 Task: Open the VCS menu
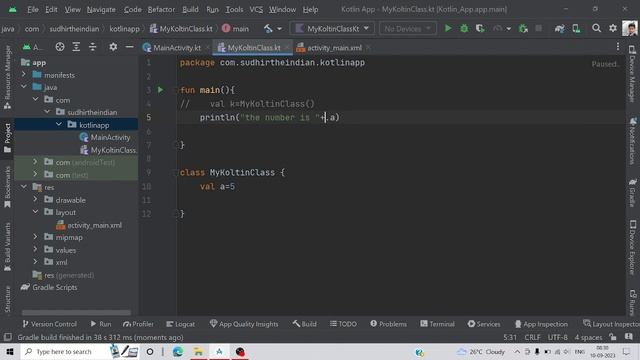tap(256, 9)
